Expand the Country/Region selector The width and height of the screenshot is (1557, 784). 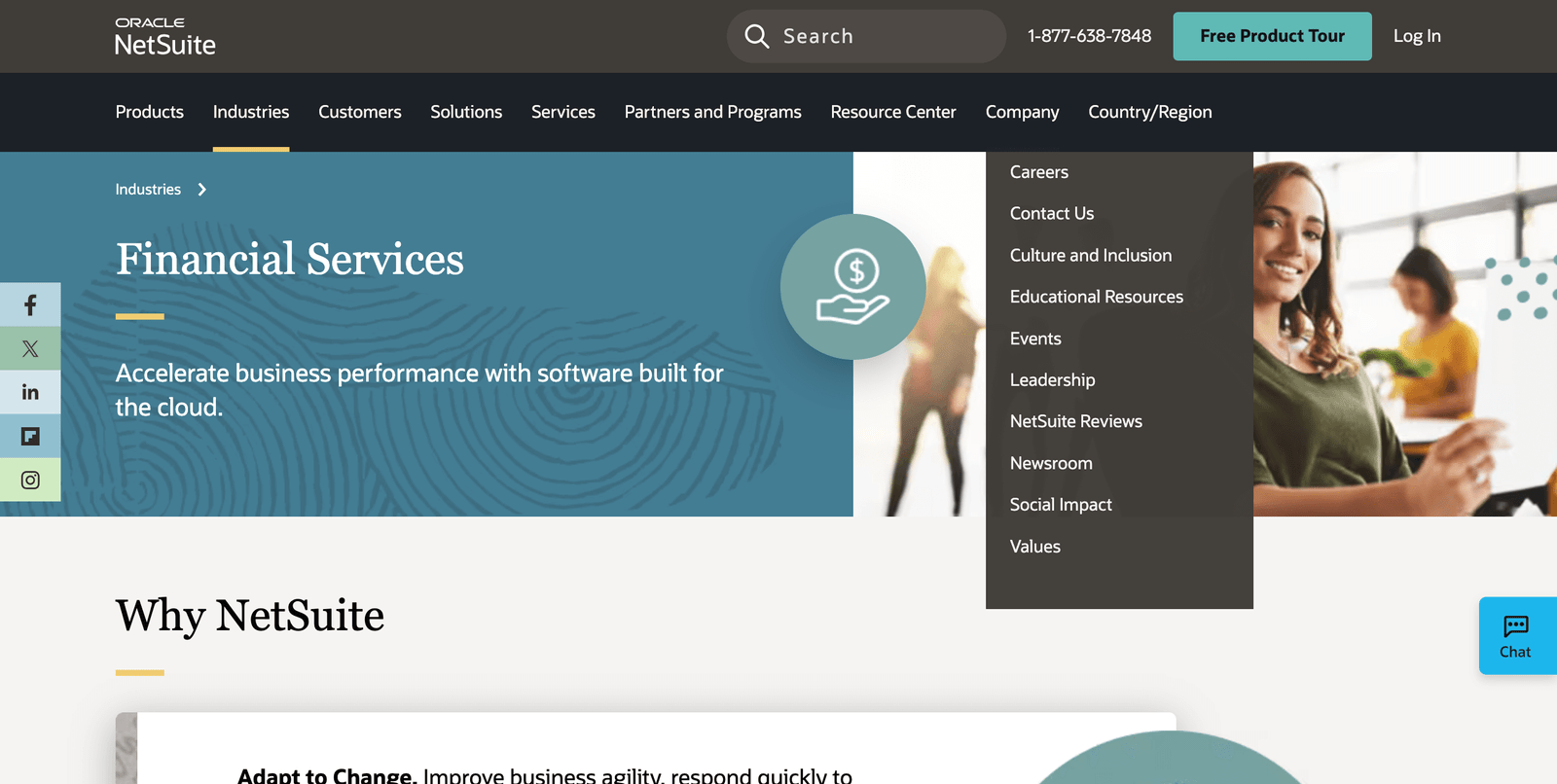(x=1150, y=112)
